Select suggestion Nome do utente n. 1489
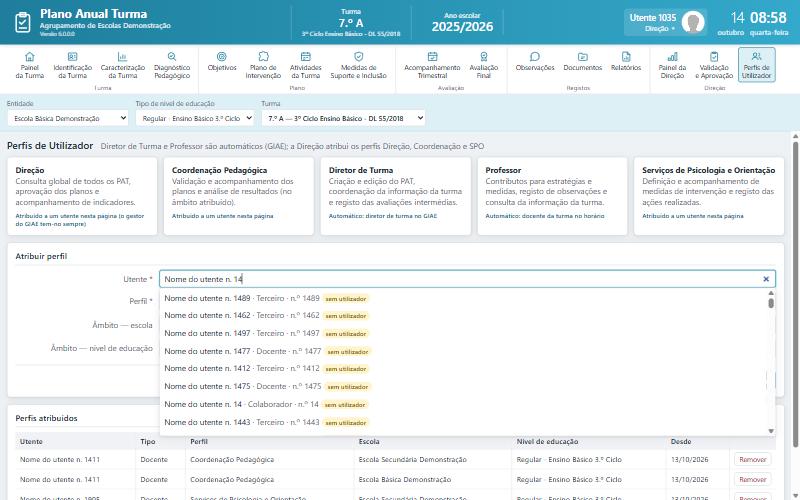 [x=463, y=298]
